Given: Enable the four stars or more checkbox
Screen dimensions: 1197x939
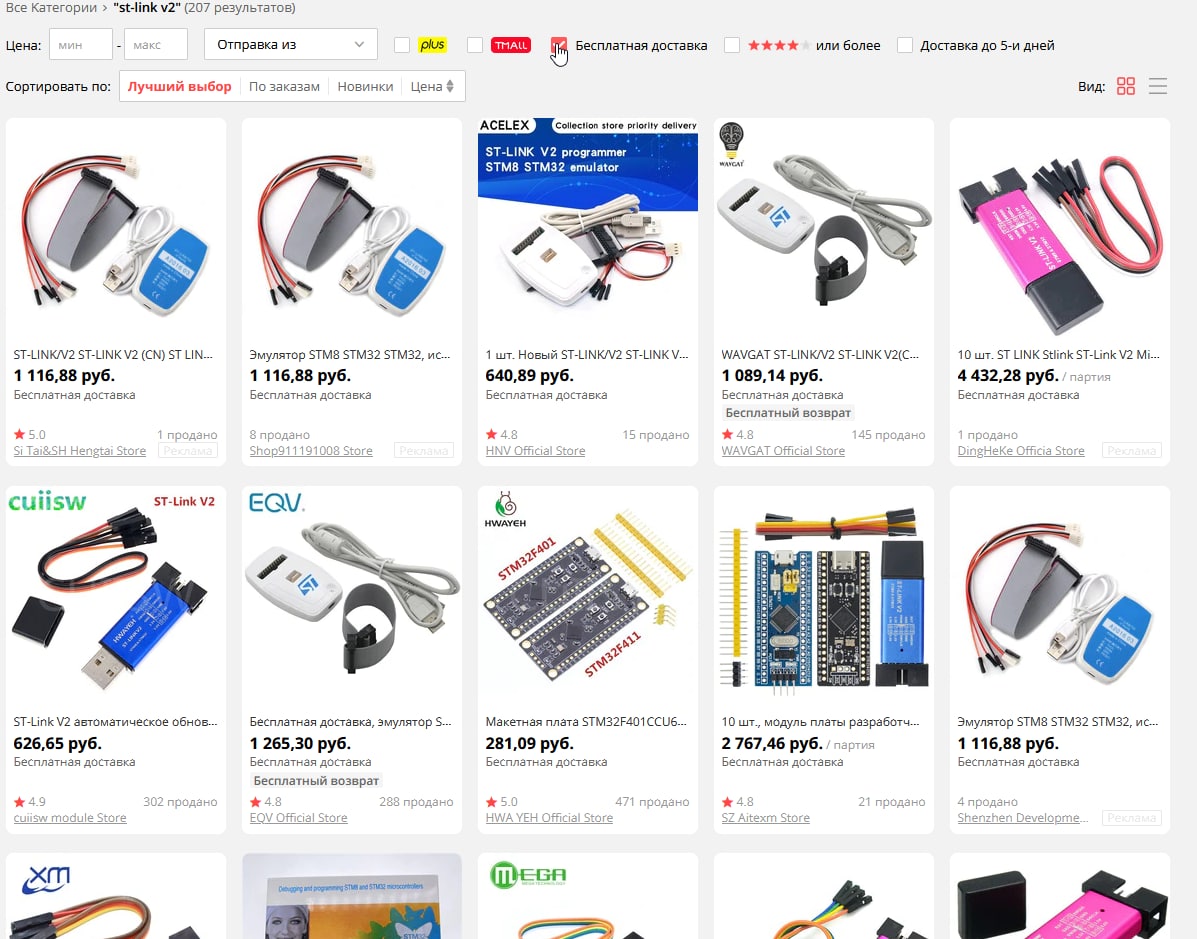Looking at the screenshot, I should tap(731, 45).
